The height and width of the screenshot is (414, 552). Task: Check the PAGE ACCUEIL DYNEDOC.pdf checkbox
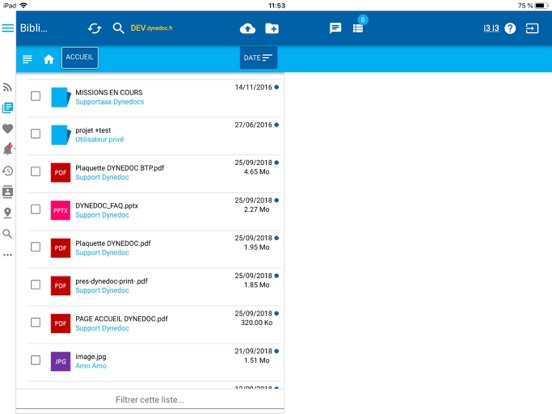click(x=36, y=322)
